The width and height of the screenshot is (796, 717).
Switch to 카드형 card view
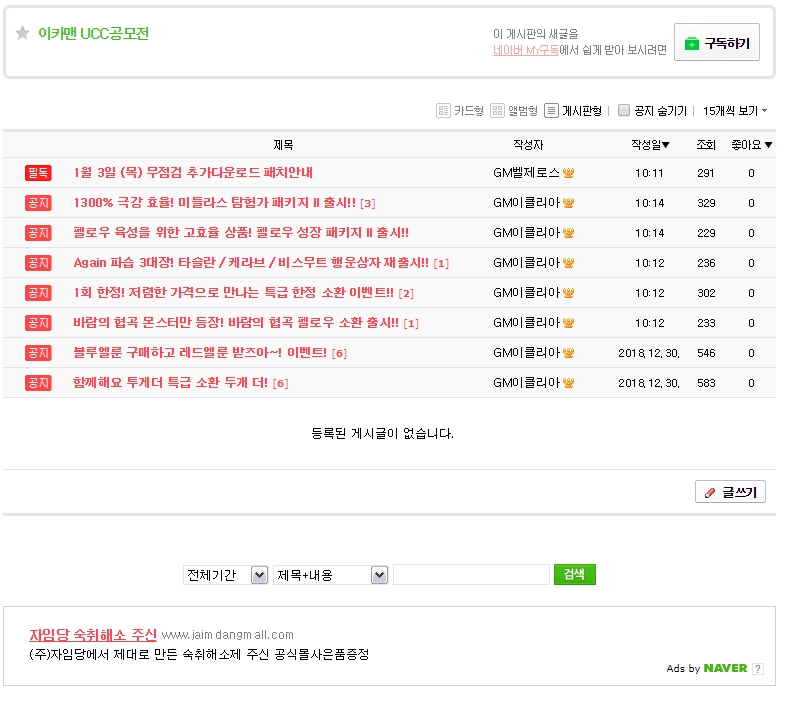459,111
